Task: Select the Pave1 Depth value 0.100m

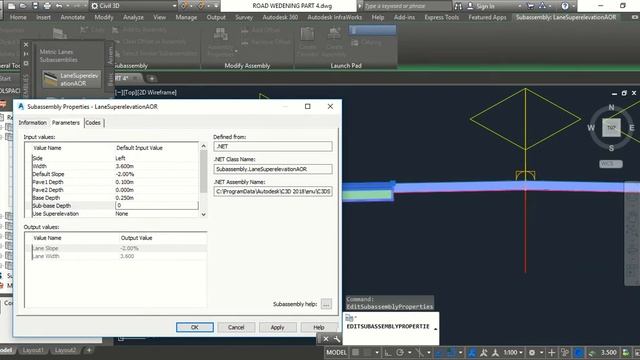Action: [x=124, y=182]
